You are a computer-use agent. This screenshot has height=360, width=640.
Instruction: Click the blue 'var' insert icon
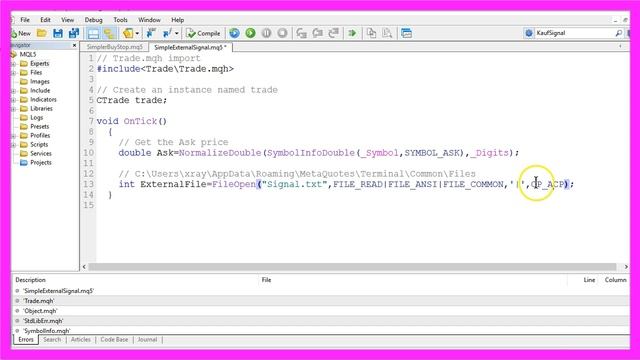151,33
